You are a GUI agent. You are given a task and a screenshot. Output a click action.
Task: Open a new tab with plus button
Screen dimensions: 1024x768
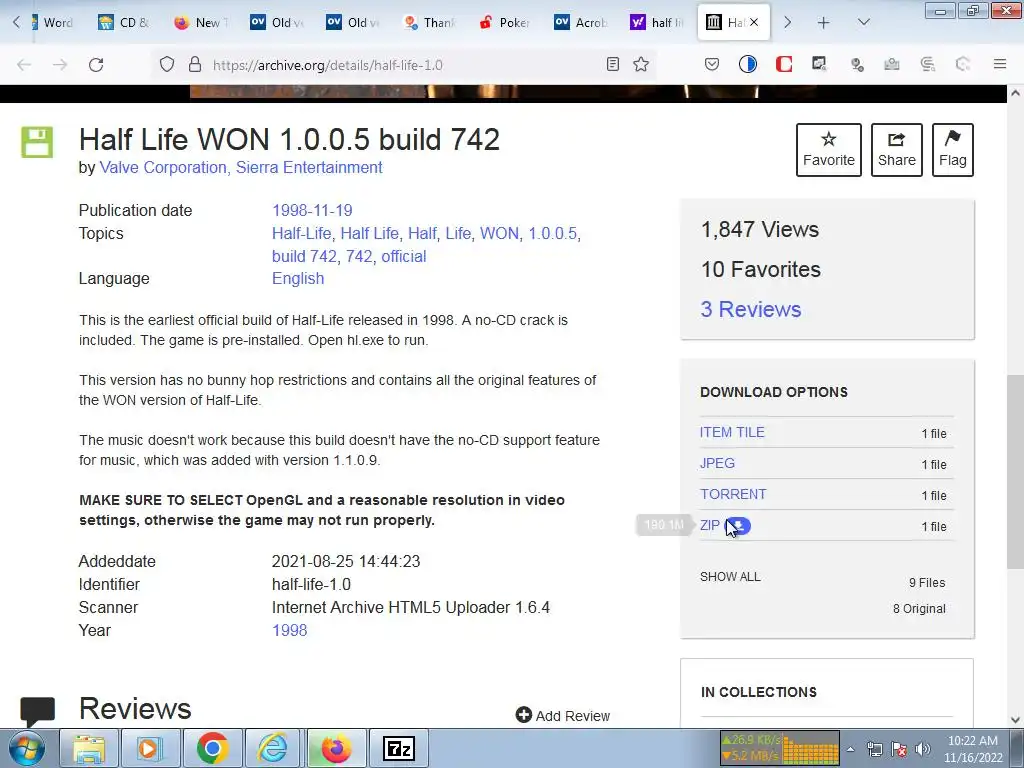click(x=824, y=23)
